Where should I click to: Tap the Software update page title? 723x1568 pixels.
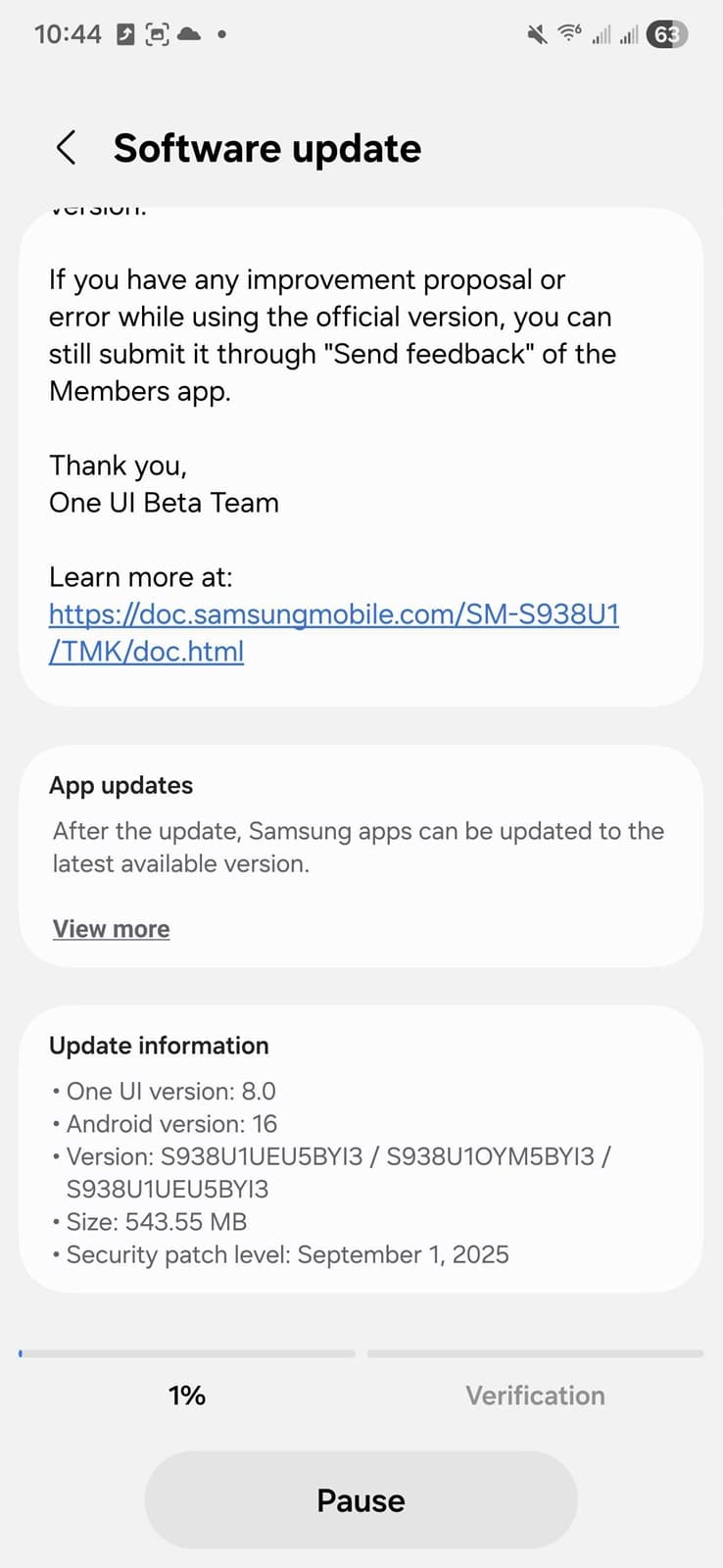coord(266,149)
